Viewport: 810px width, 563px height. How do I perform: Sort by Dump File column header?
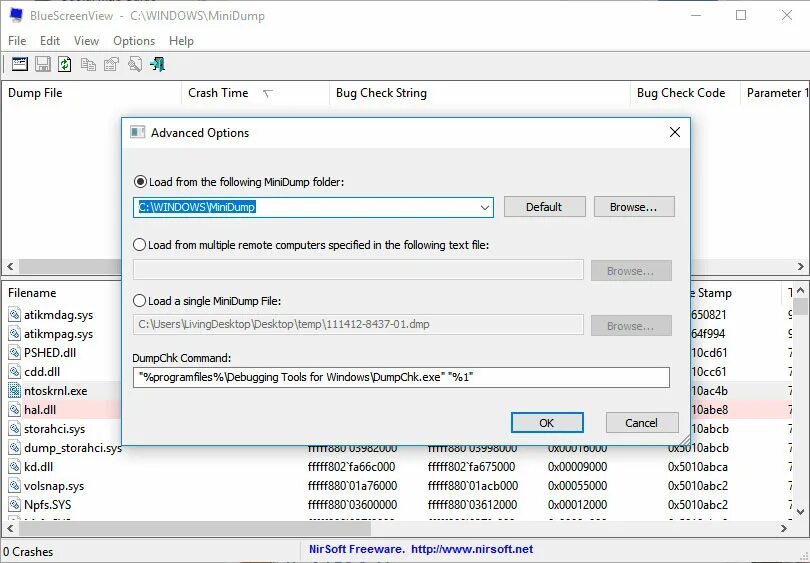(x=91, y=93)
